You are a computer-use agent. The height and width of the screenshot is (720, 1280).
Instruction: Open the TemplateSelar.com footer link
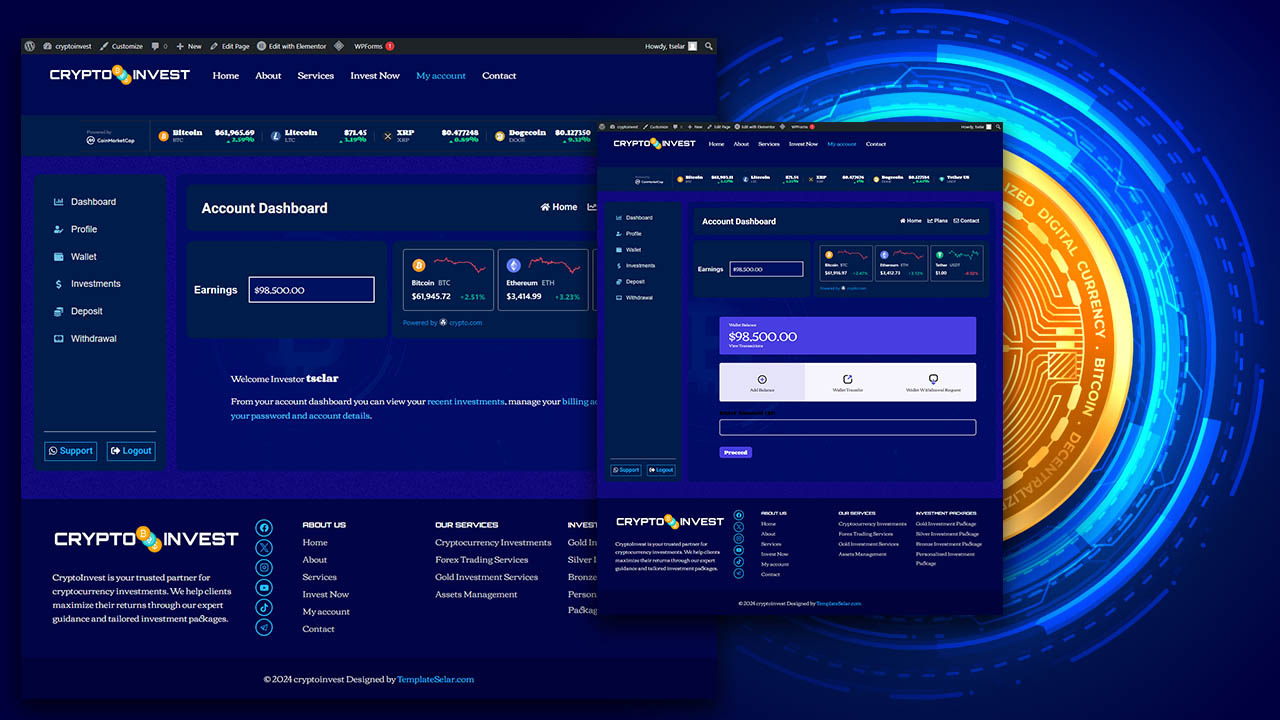tap(436, 679)
